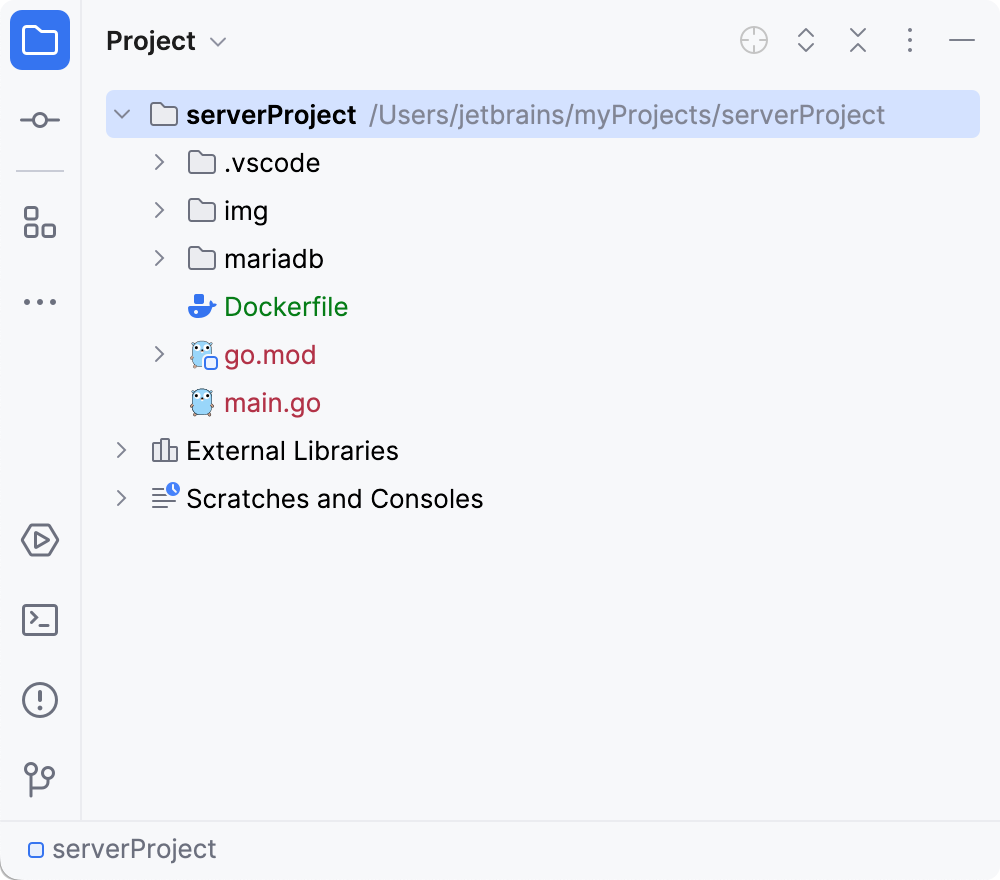
Task: Open the Structure tool window icon
Action: [x=40, y=222]
